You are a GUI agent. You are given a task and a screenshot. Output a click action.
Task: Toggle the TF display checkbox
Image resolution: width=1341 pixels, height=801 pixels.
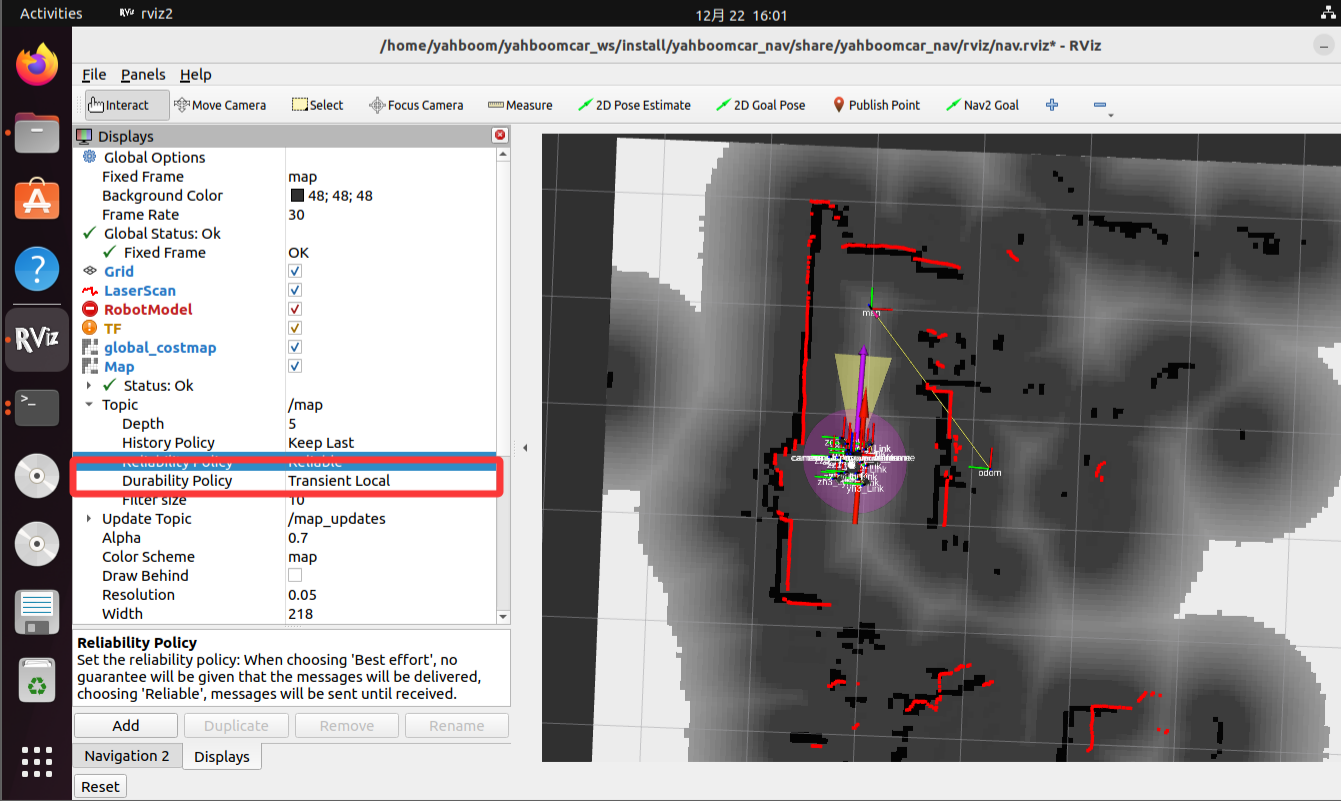click(295, 329)
